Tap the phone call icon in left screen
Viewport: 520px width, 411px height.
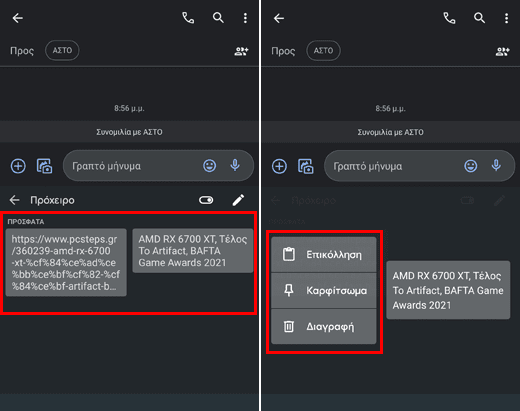pos(188,18)
